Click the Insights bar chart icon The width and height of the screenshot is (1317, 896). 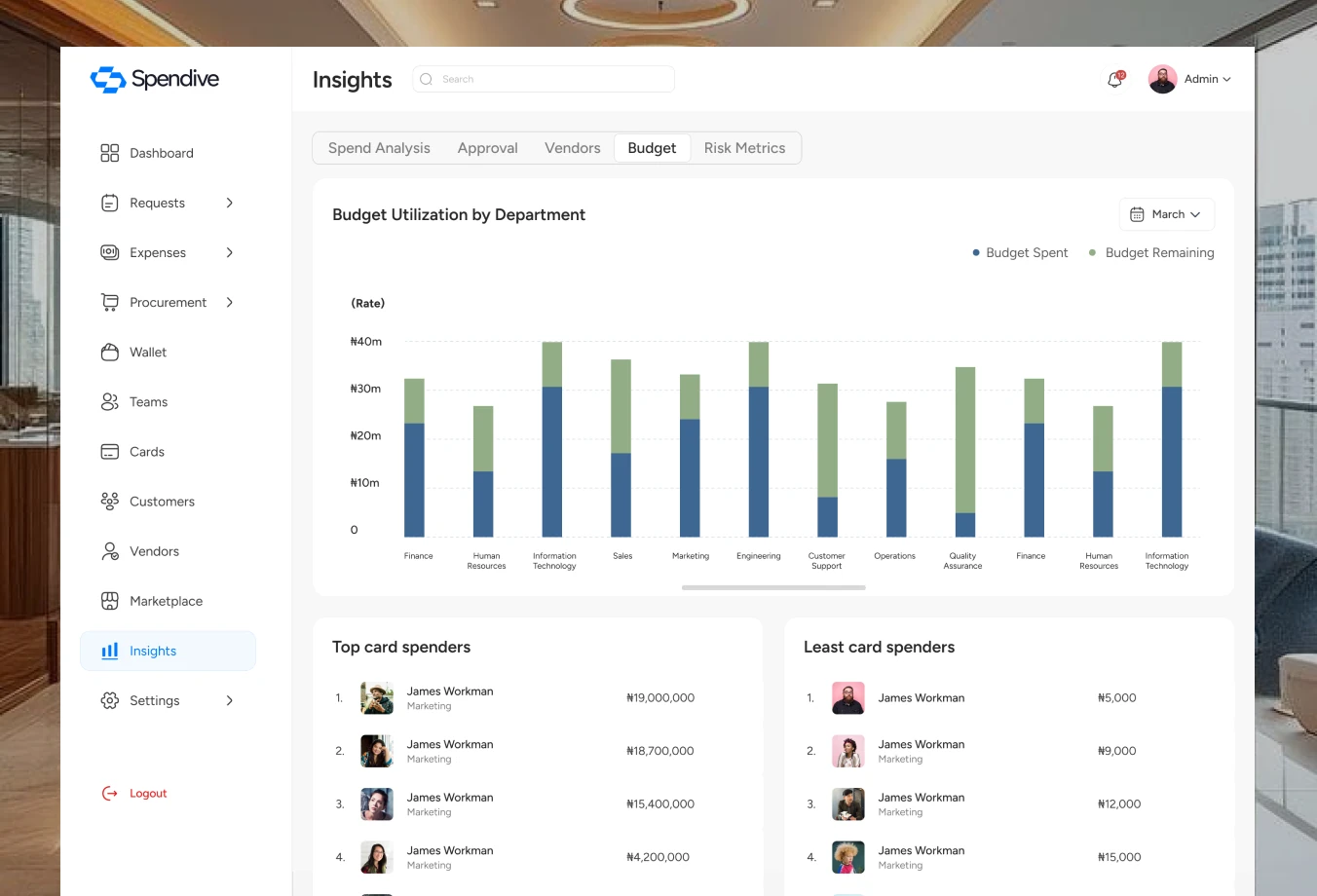tap(110, 651)
